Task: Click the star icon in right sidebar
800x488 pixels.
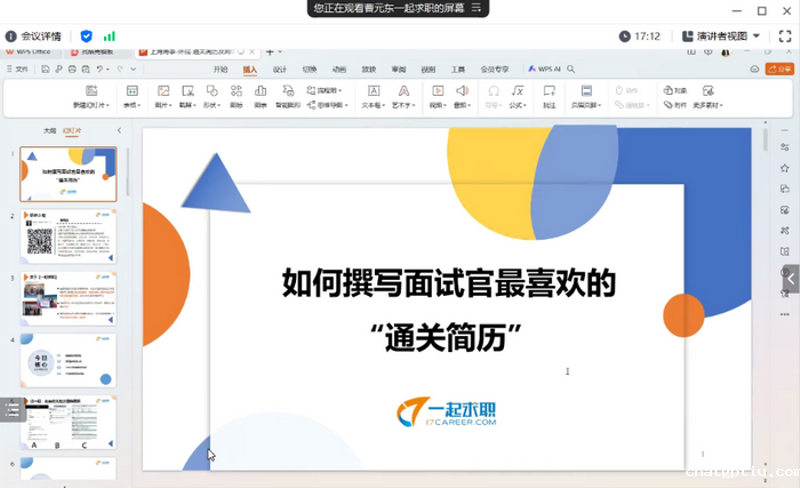Action: (x=785, y=168)
